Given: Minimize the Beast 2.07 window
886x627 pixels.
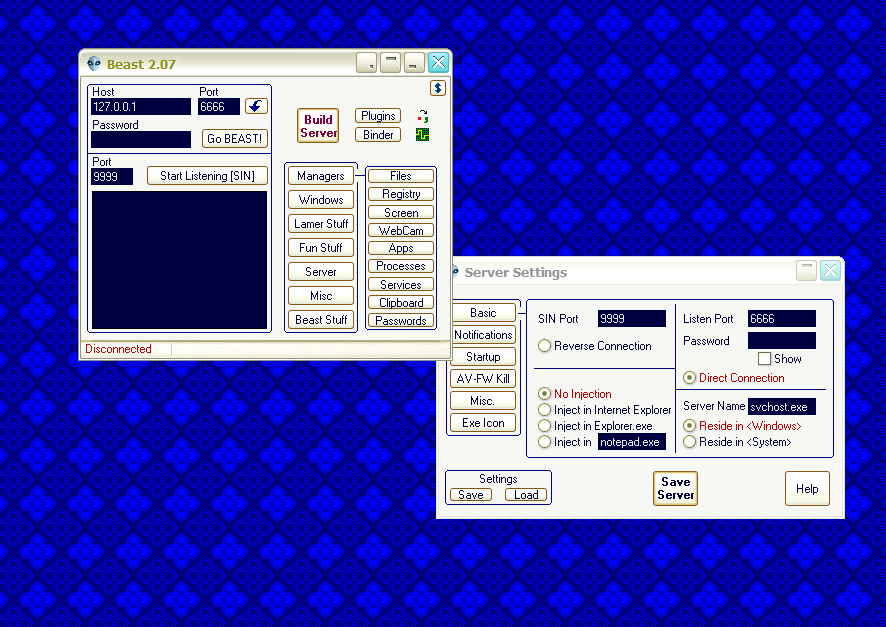Looking at the screenshot, I should pos(414,62).
